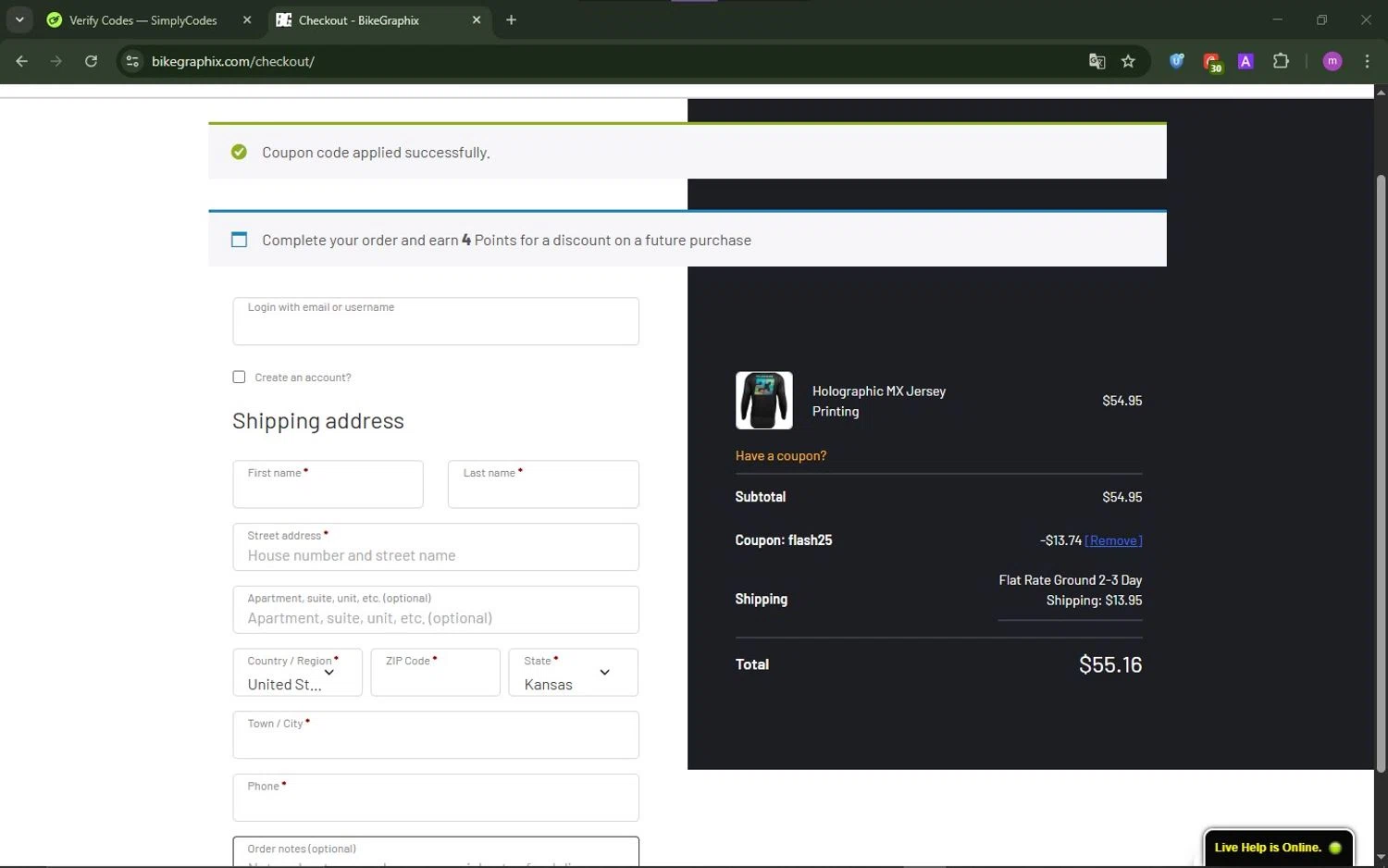
Task: Click the Order notes field
Action: (436, 851)
